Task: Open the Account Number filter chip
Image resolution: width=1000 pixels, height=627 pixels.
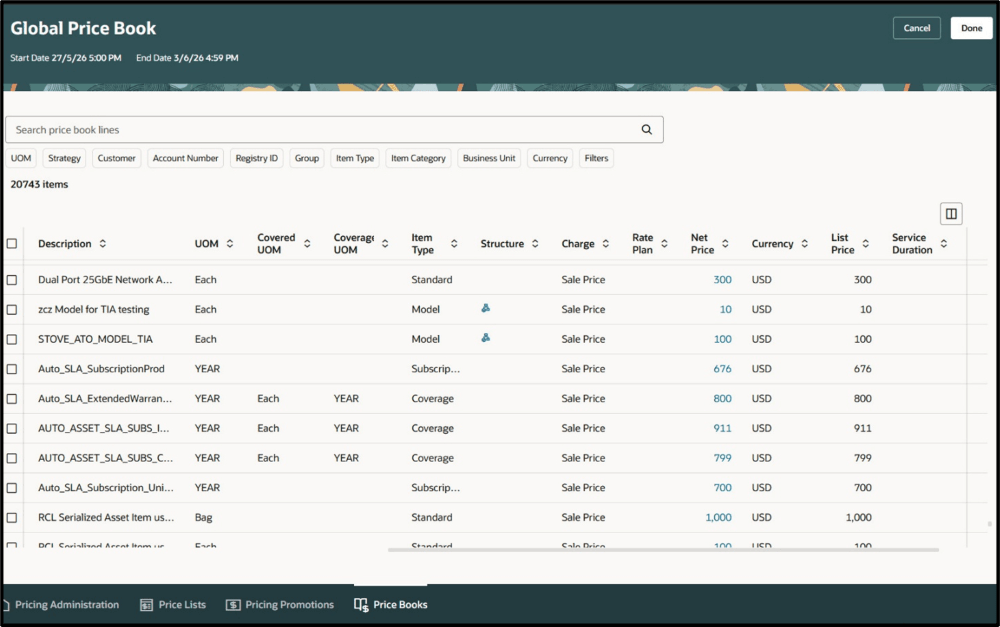Action: pyautogui.click(x=186, y=158)
